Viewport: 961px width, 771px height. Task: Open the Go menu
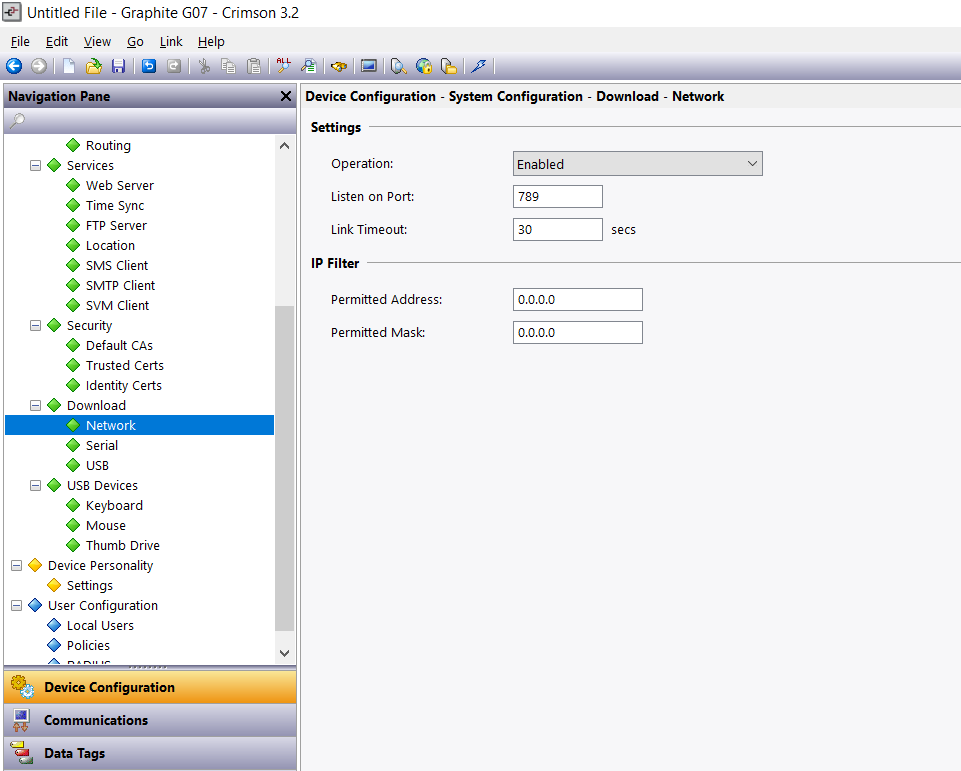coord(135,42)
